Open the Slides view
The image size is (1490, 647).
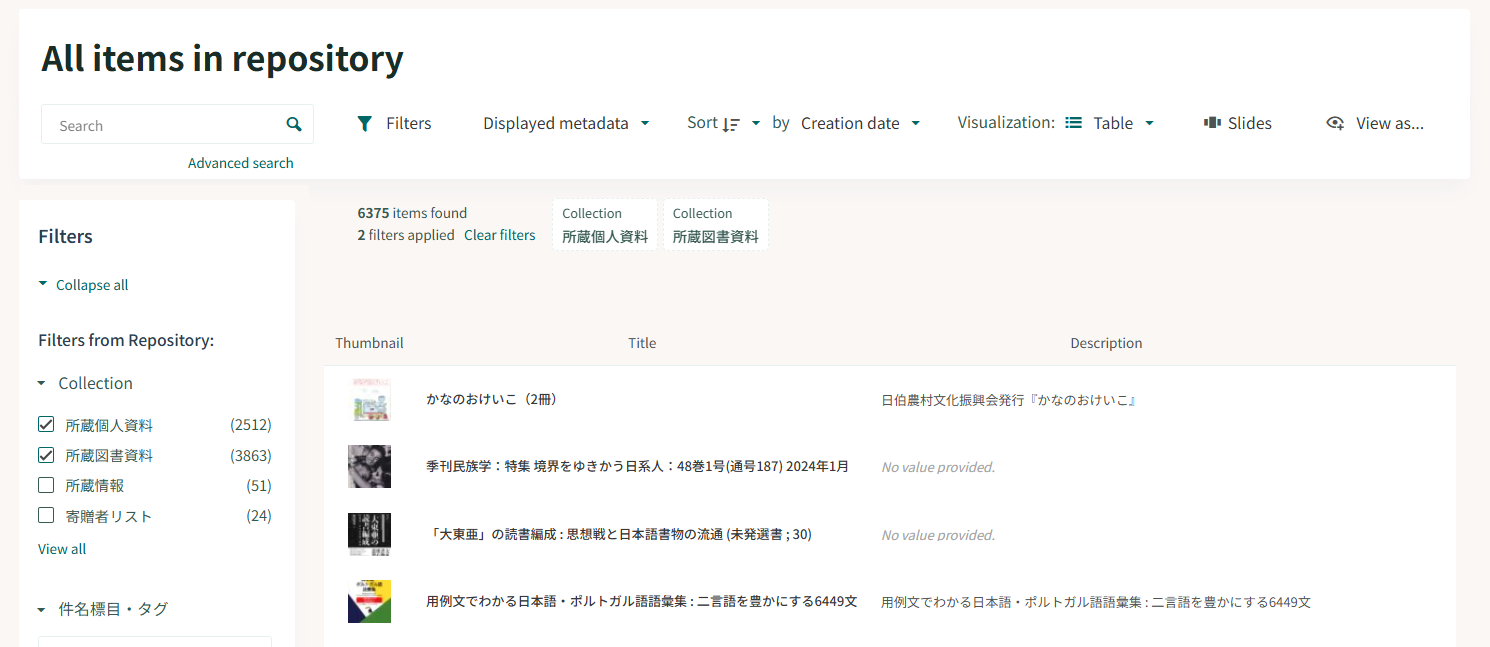[x=1238, y=123]
